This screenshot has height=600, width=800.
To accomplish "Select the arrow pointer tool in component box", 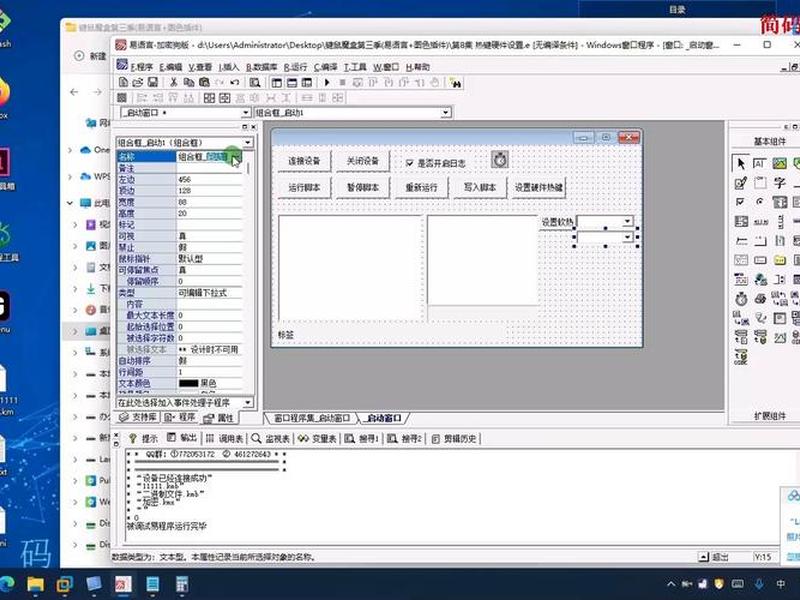I will 740,163.
